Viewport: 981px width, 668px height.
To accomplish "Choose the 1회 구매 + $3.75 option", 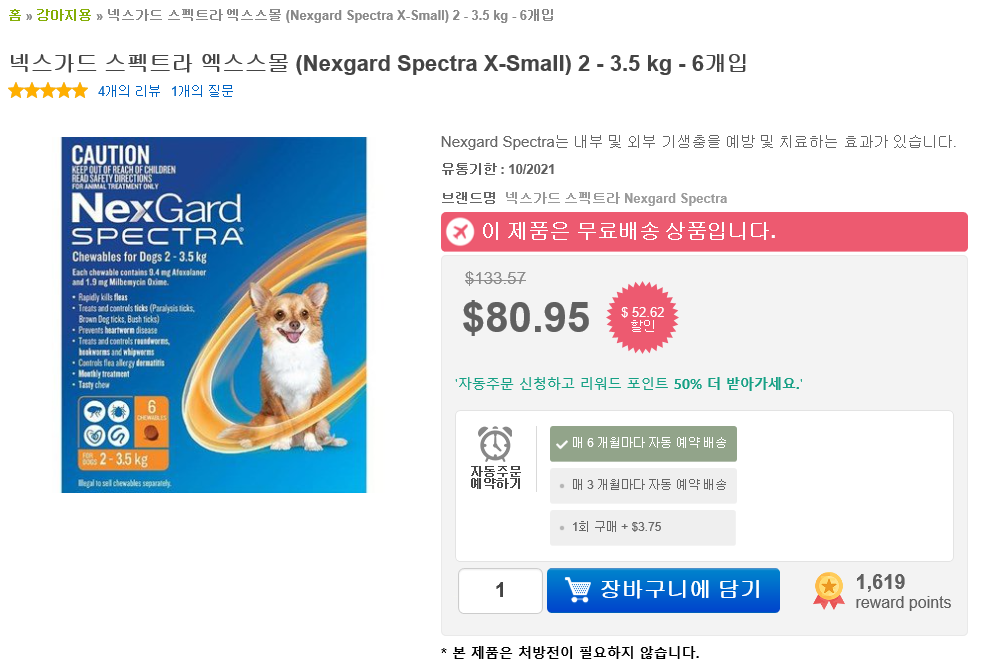I will (642, 527).
